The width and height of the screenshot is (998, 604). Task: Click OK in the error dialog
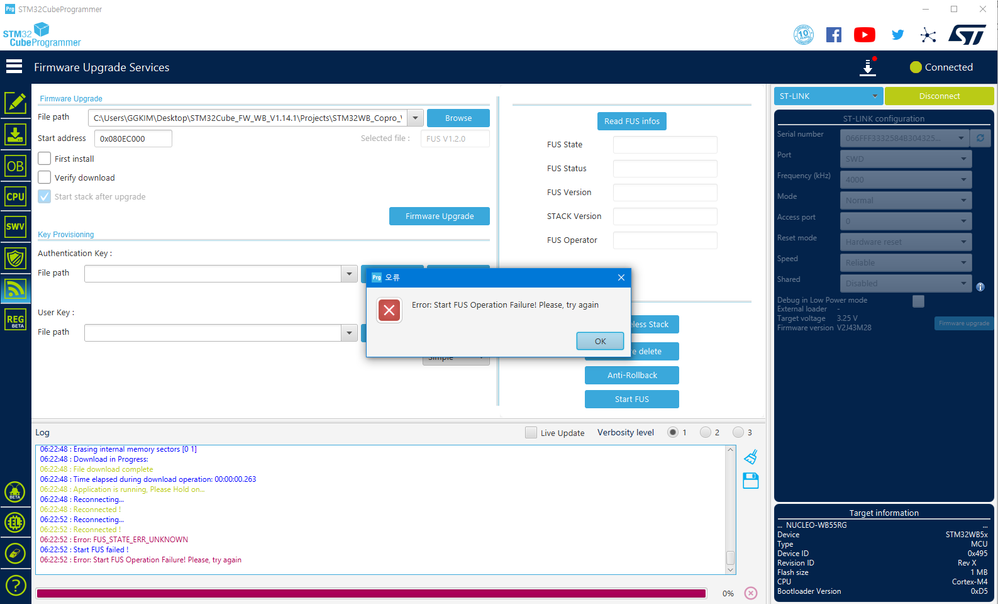(600, 341)
